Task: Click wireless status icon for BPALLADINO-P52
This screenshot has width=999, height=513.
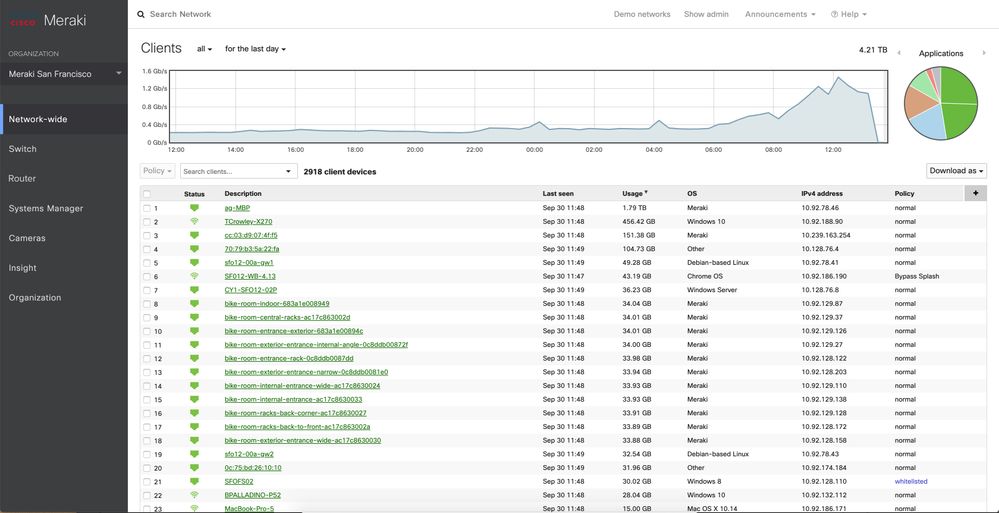Action: [194, 495]
